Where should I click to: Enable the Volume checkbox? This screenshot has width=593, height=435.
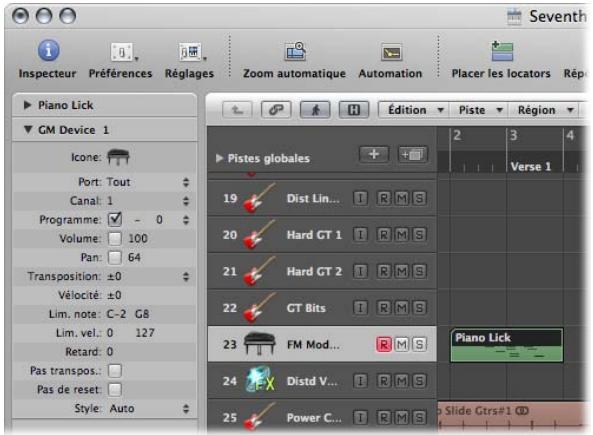115,238
